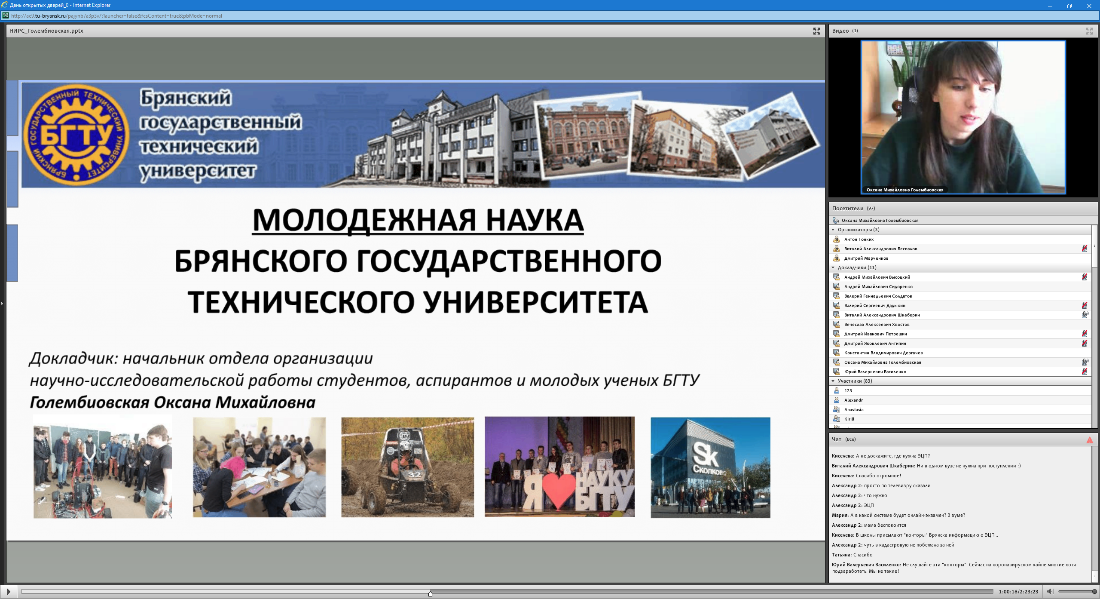
Task: Click participant icon beside Alexandr
Action: coord(836,400)
